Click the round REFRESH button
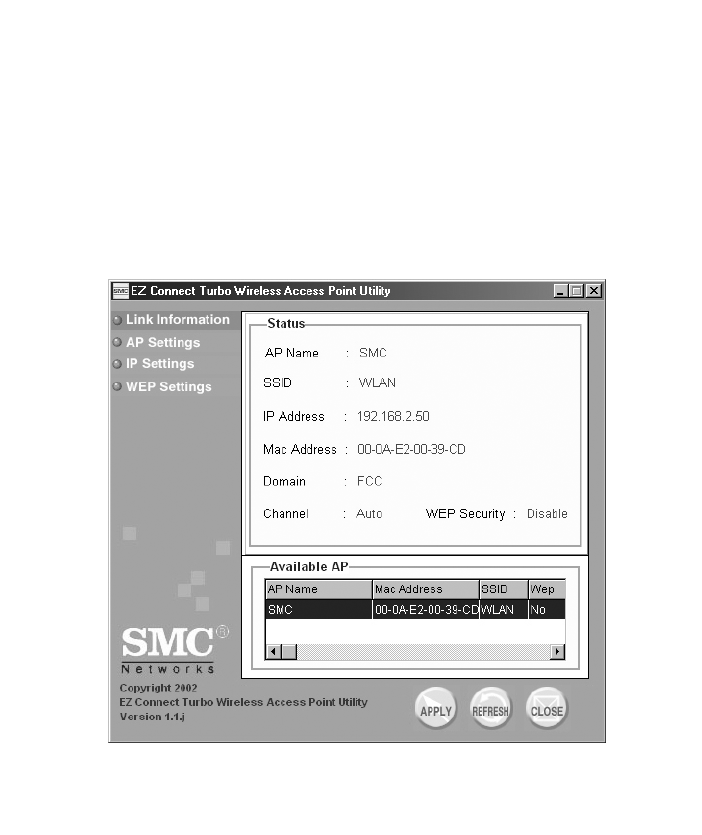702x835 pixels. (491, 708)
